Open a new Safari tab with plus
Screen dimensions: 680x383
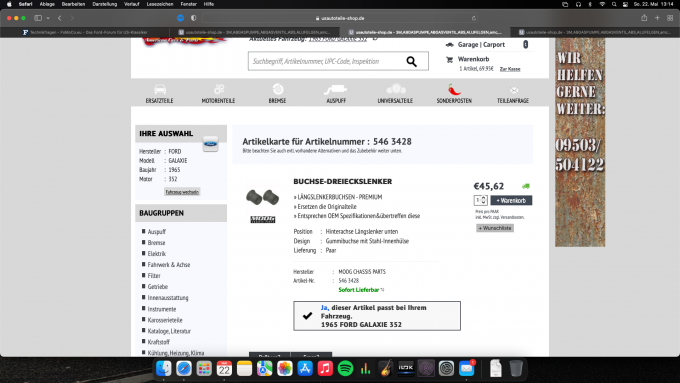[x=657, y=18]
